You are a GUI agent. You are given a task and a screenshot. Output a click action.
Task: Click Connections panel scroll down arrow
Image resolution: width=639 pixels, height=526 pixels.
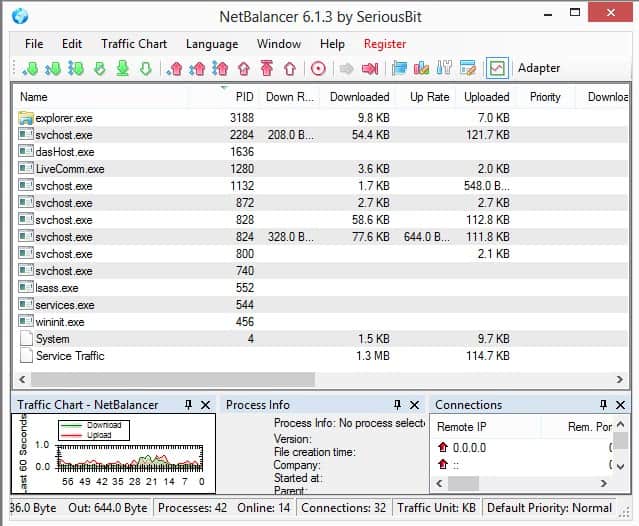620,466
